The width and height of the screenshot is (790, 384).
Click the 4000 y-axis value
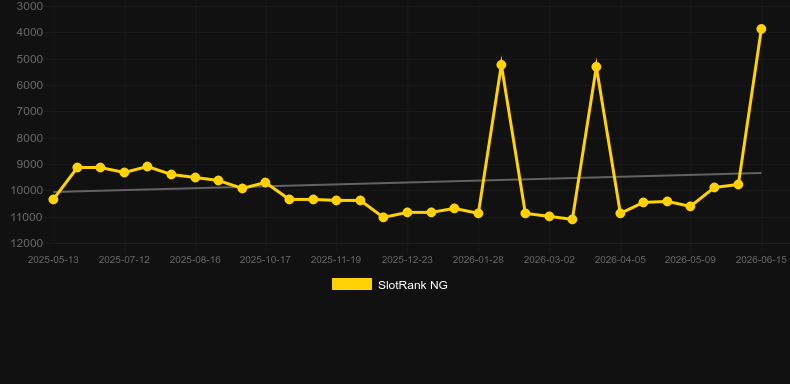click(x=30, y=33)
